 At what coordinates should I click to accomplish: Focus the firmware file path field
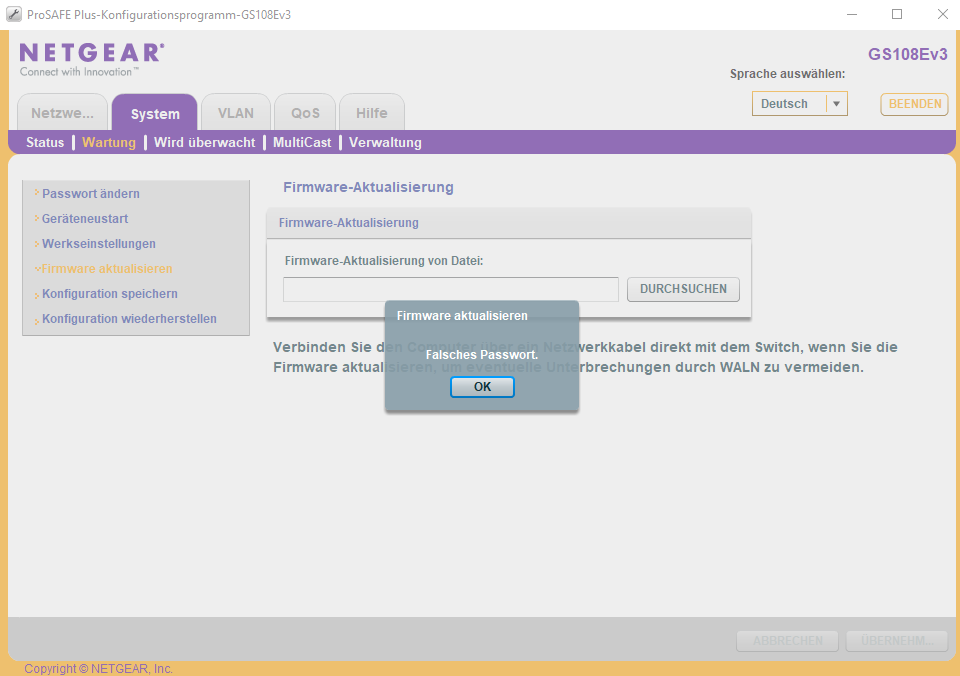(x=451, y=289)
